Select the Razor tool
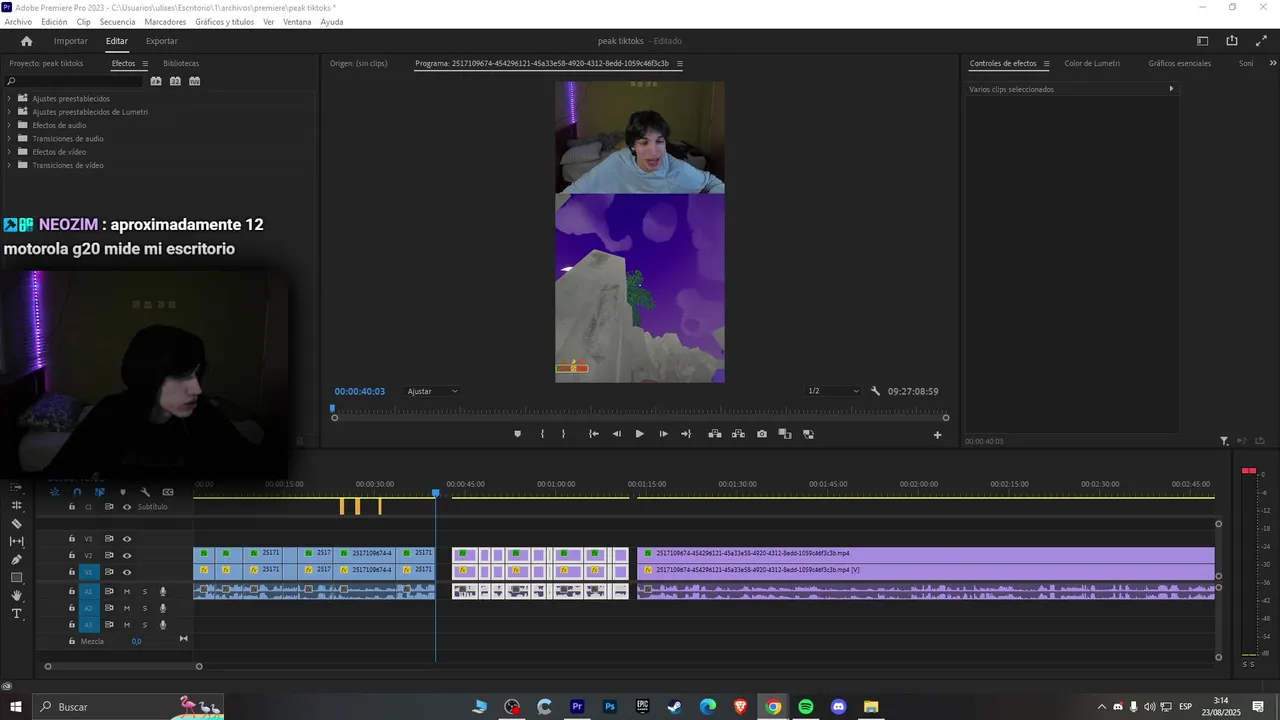Image resolution: width=1280 pixels, height=720 pixels. (16, 523)
